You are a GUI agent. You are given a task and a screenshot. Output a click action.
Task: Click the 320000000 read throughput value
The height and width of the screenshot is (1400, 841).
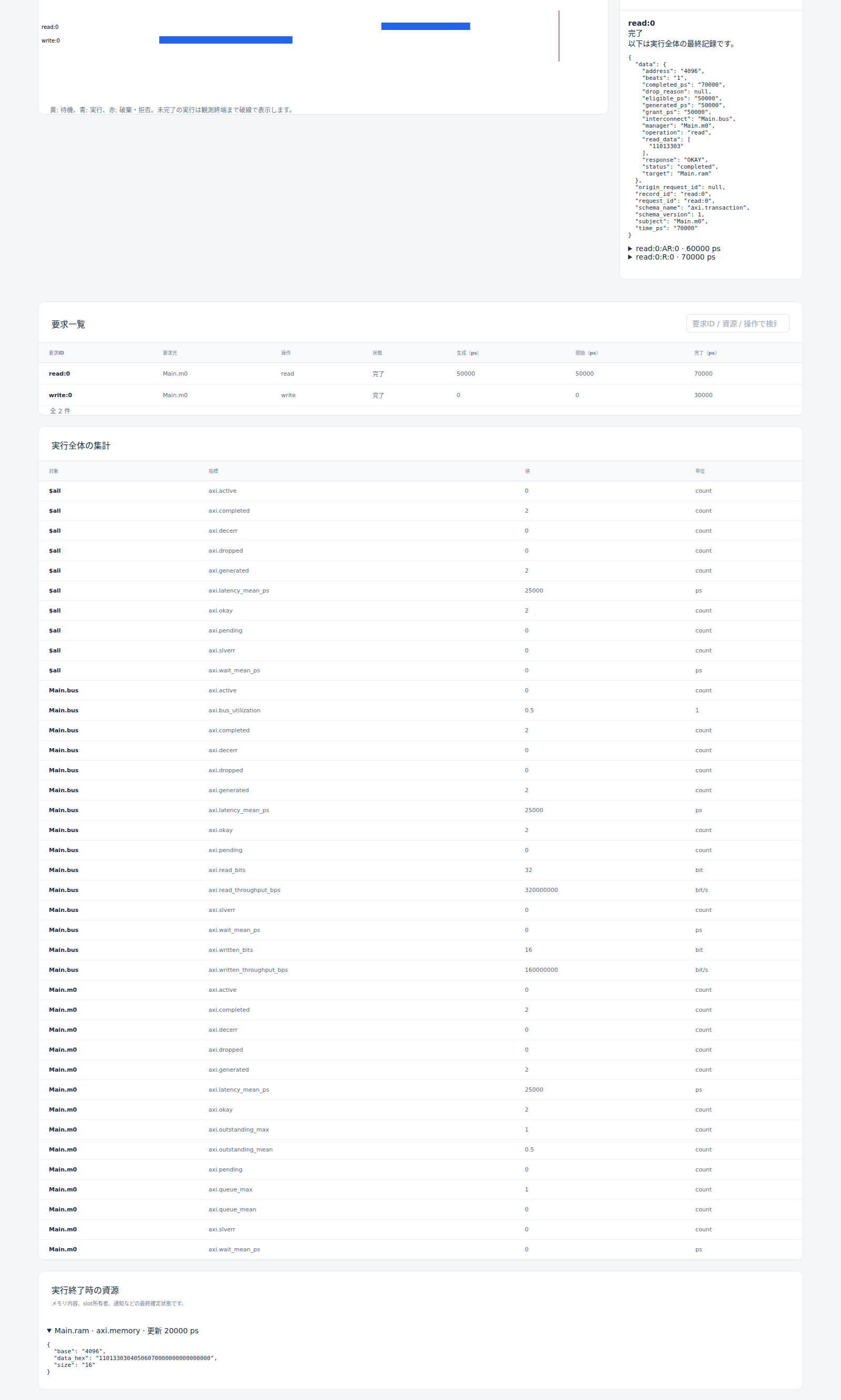[x=541, y=890]
